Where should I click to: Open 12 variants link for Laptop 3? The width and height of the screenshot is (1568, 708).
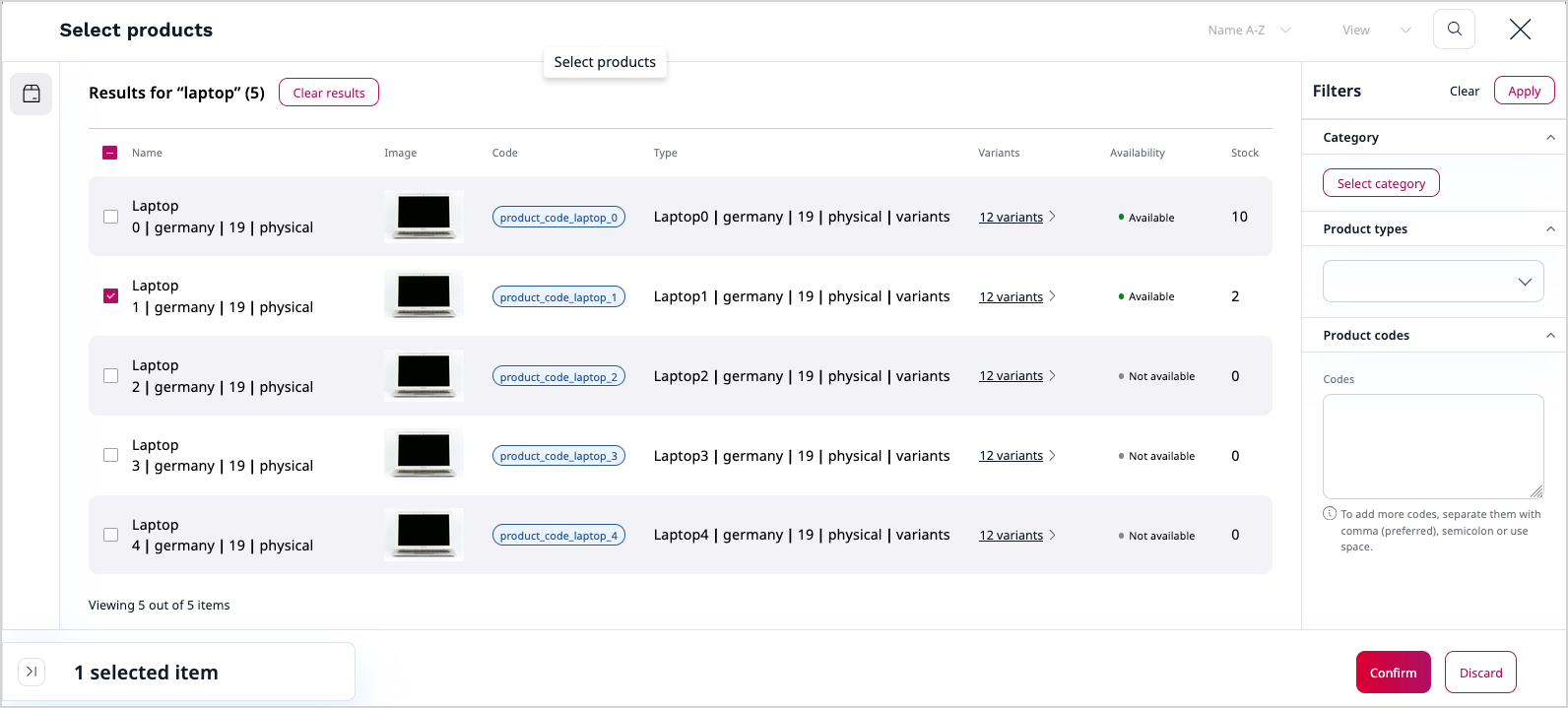(1011, 456)
